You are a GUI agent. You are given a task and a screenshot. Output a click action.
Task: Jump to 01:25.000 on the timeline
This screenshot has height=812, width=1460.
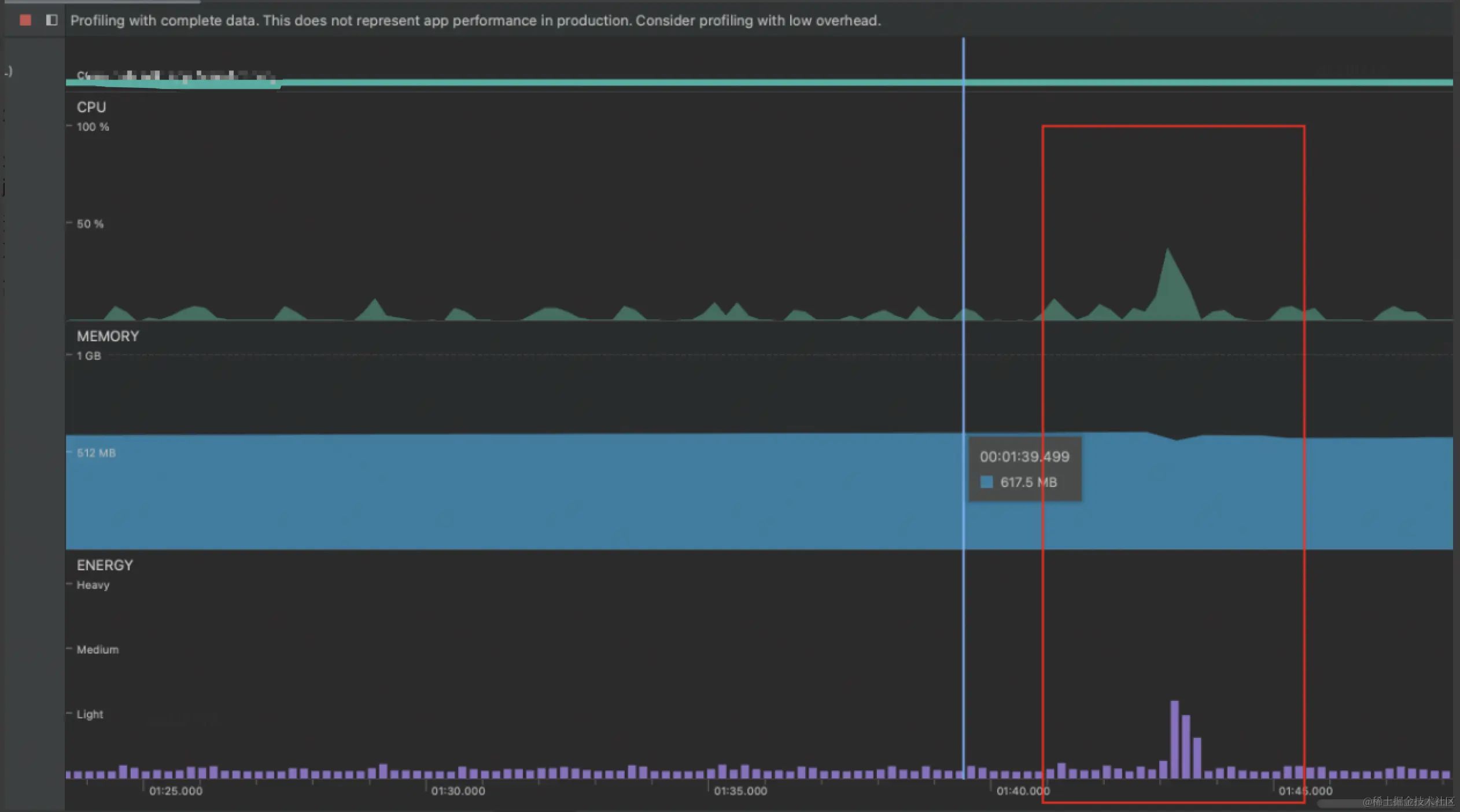click(175, 791)
